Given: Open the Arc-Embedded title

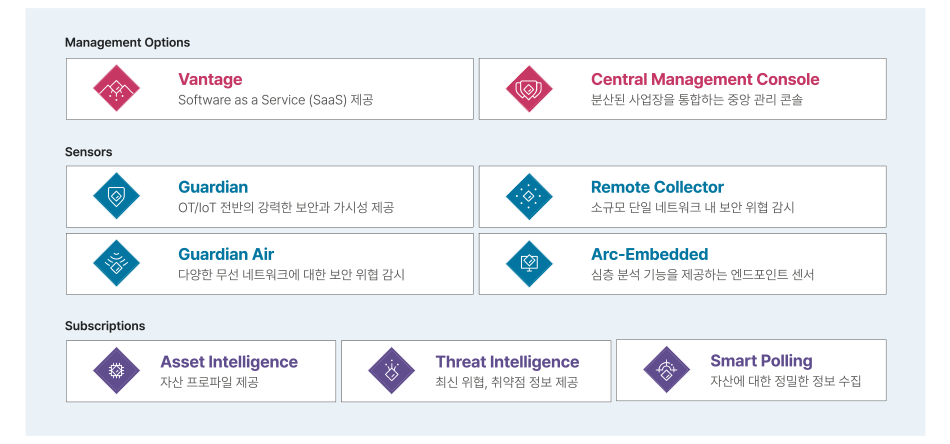Looking at the screenshot, I should coord(649,254).
